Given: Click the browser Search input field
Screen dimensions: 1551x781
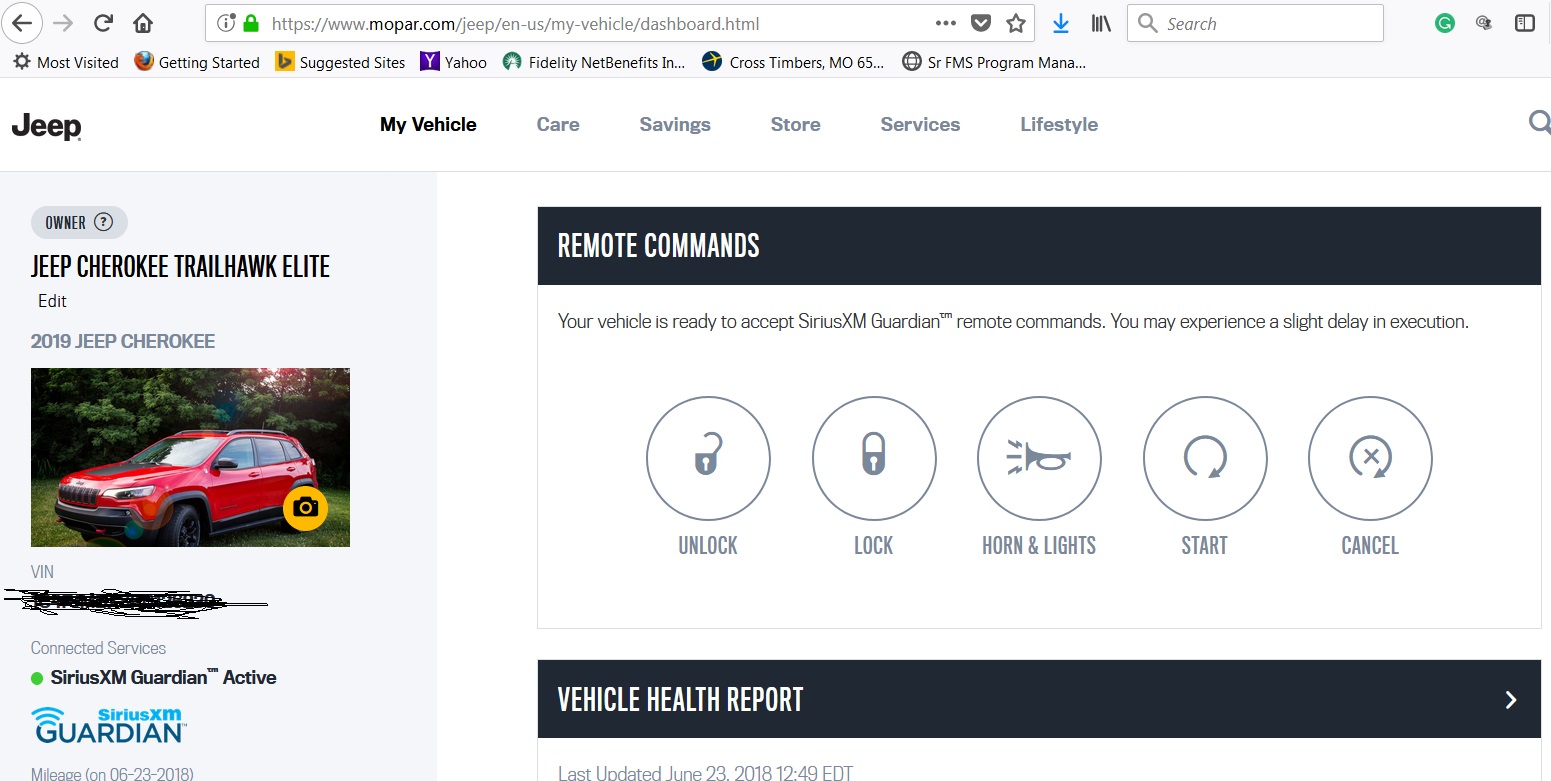Looking at the screenshot, I should tap(1255, 23).
